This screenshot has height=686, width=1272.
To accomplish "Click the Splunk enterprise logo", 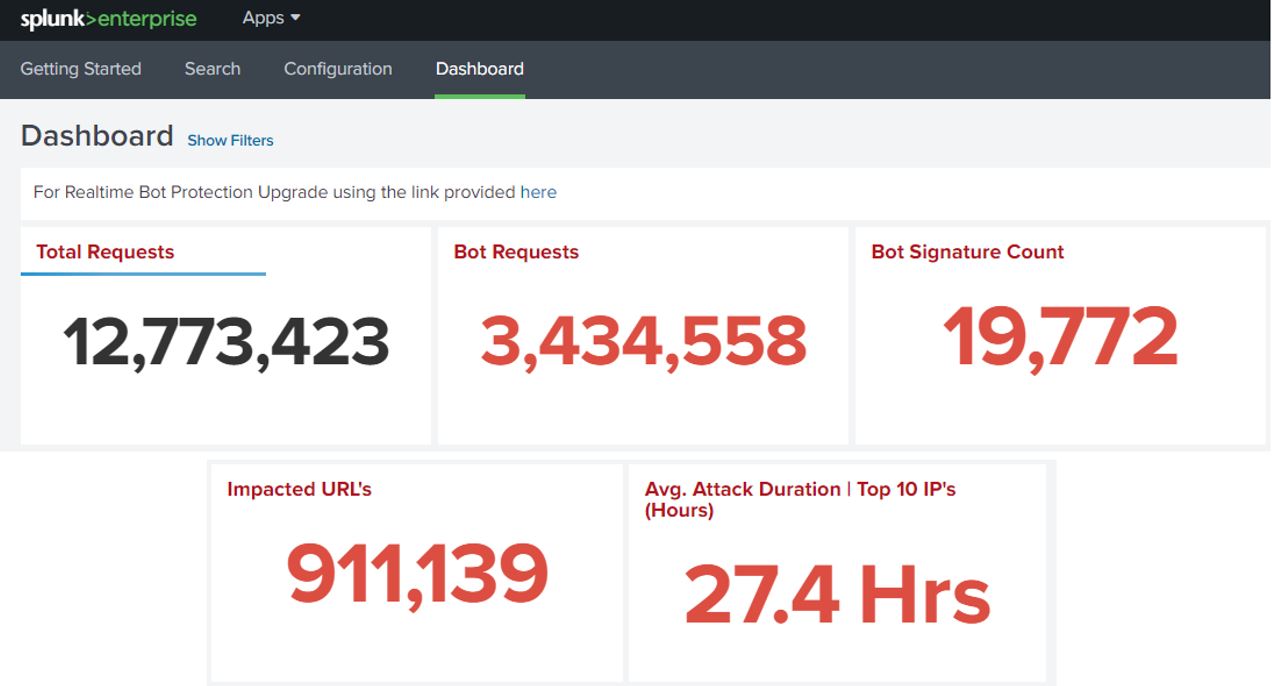I will pyautogui.click(x=108, y=19).
